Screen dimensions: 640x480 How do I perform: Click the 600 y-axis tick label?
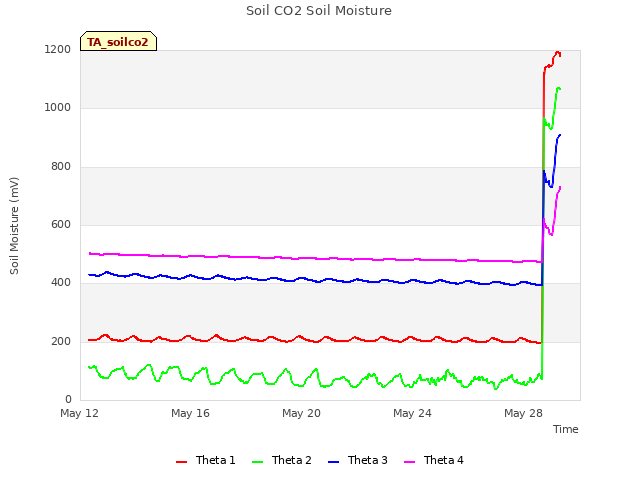[x=61, y=224]
